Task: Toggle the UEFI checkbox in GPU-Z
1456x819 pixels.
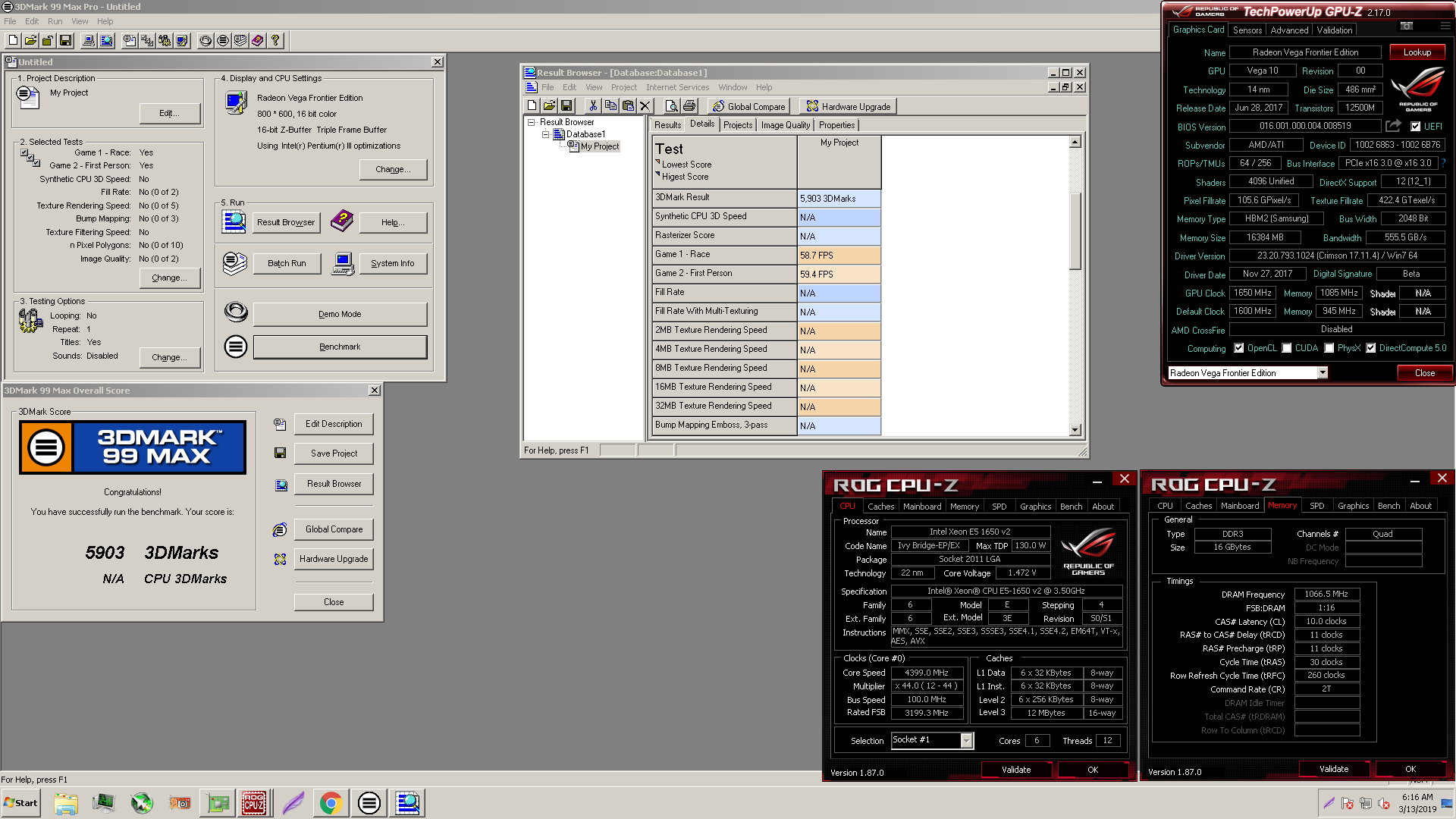Action: click(1415, 127)
